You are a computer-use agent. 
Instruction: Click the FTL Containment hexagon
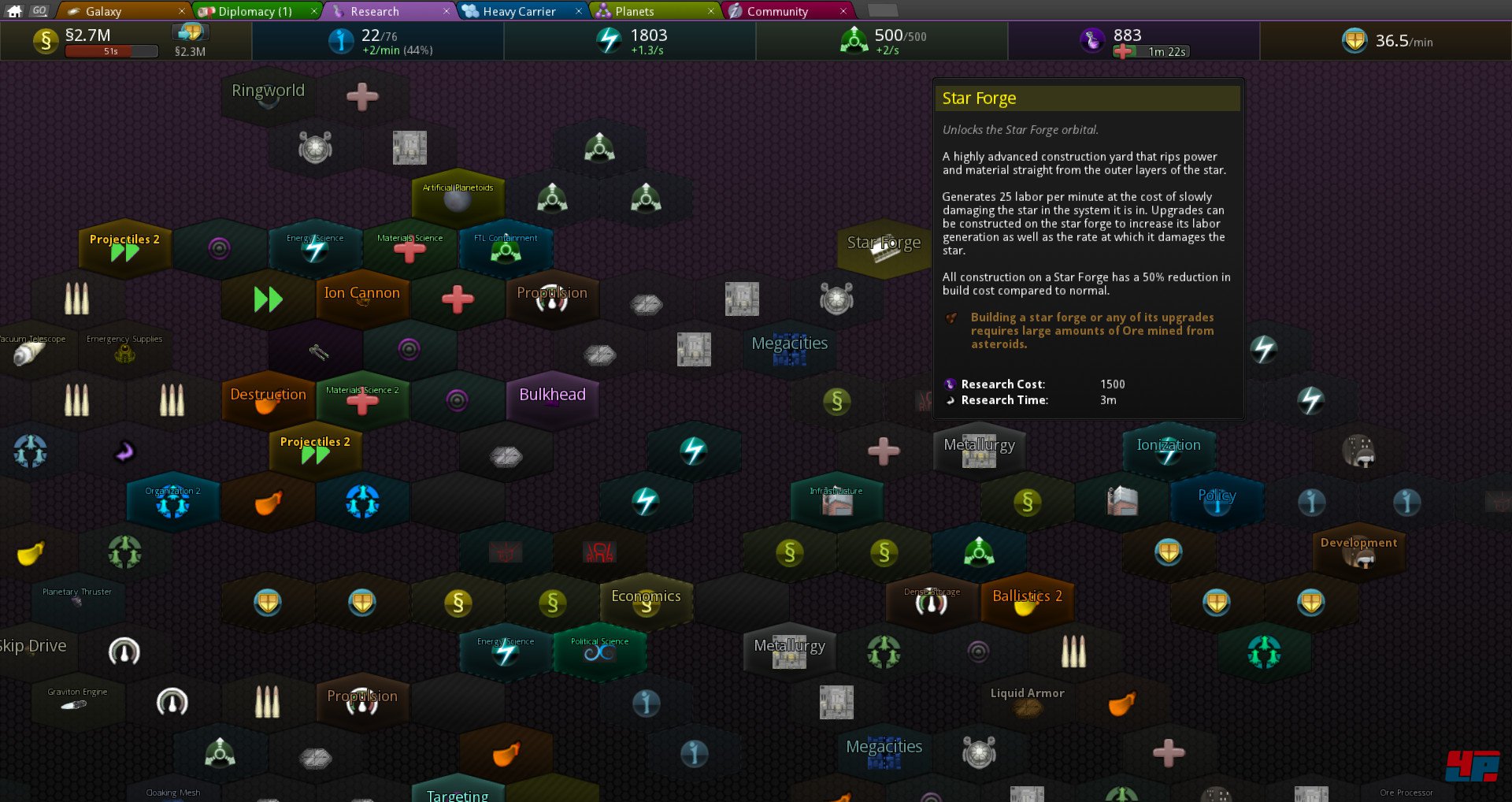point(505,247)
